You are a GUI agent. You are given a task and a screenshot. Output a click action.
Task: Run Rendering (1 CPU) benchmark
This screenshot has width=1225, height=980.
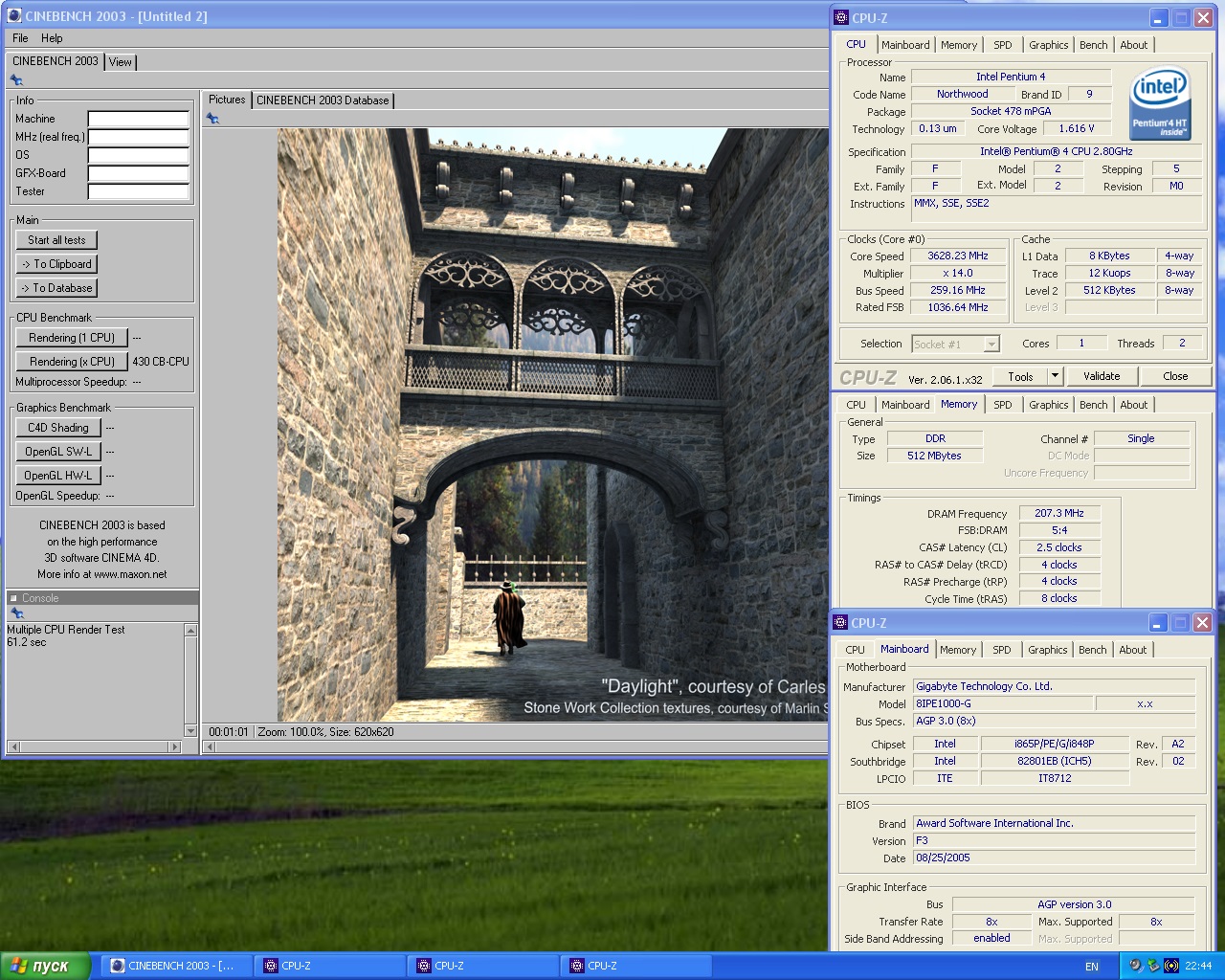(x=72, y=338)
